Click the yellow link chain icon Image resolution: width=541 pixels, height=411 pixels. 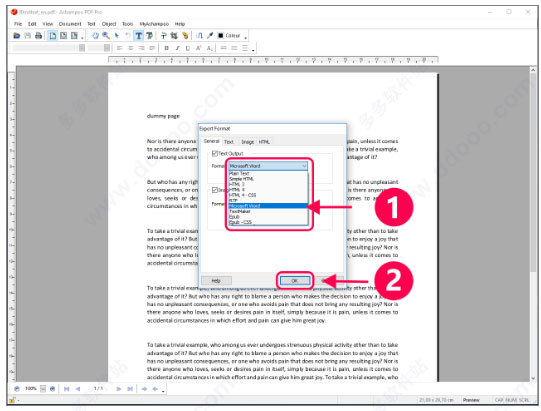click(x=185, y=36)
